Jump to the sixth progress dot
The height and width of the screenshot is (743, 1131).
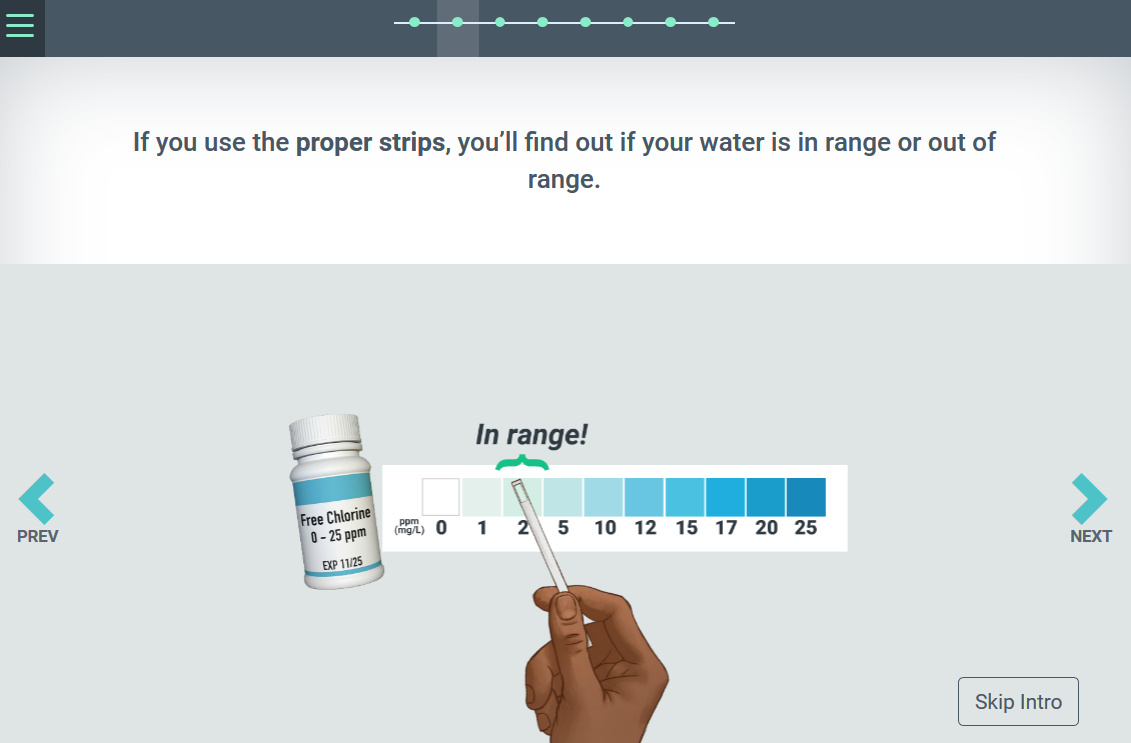pyautogui.click(x=628, y=22)
